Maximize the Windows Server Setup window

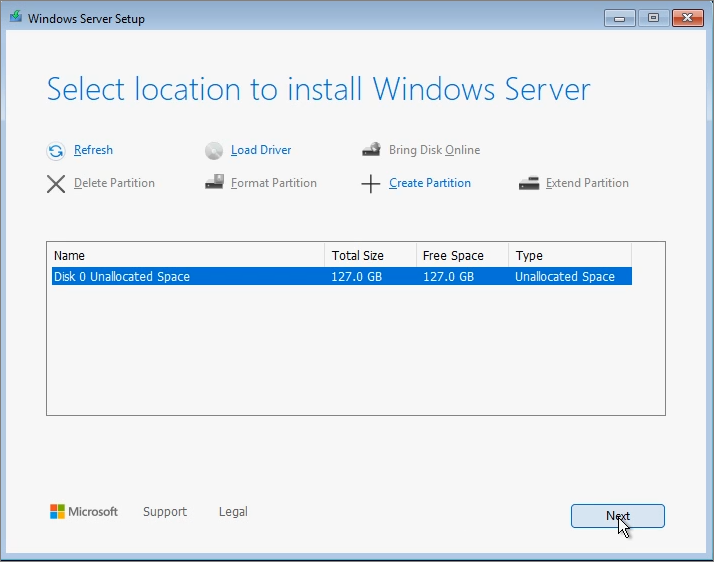coord(653,18)
